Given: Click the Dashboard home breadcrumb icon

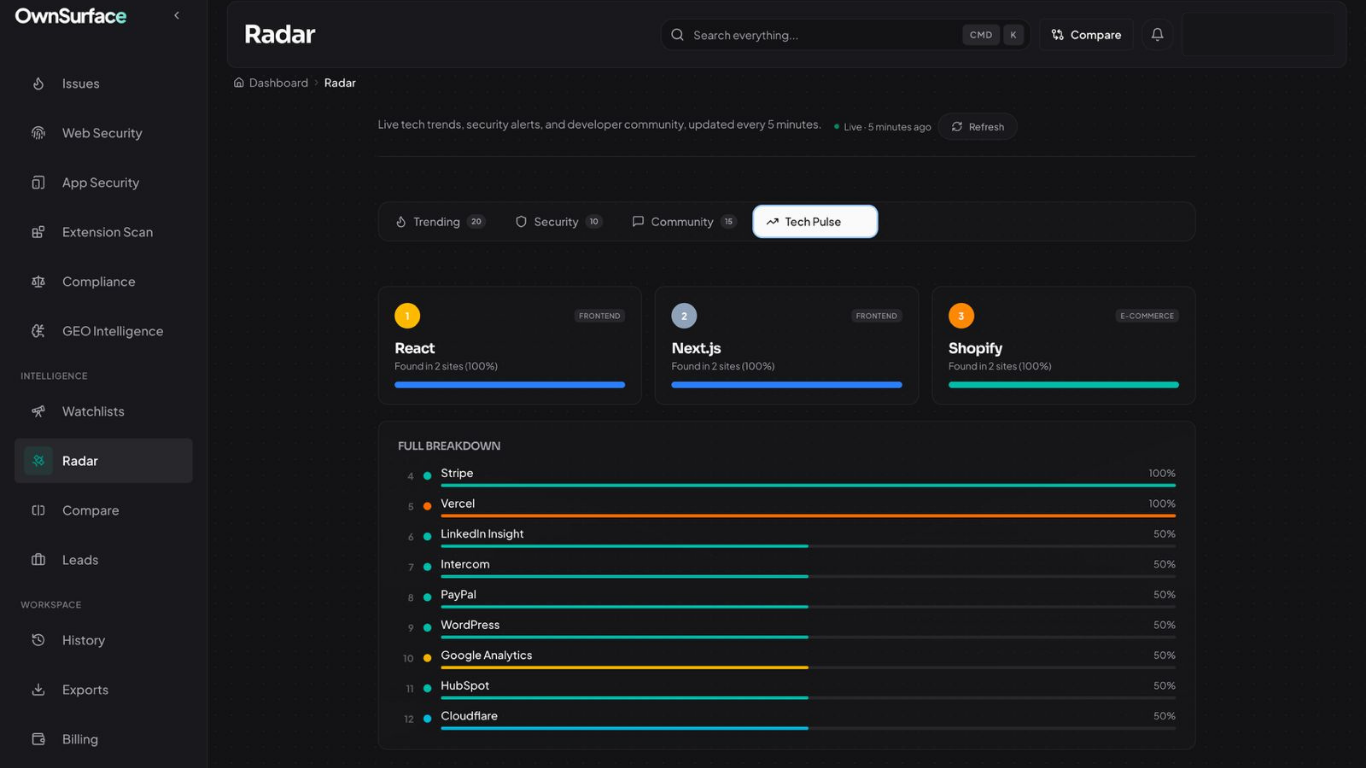Looking at the screenshot, I should pos(239,83).
